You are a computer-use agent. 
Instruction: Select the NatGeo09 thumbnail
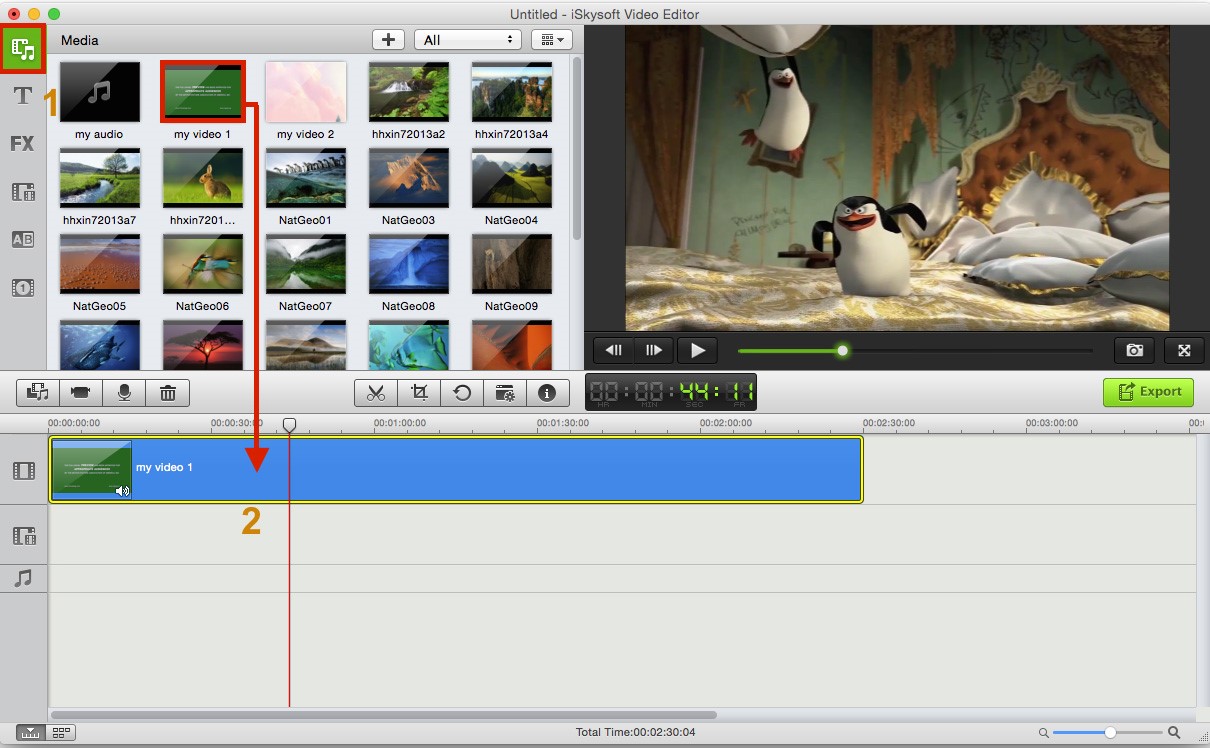pyautogui.click(x=511, y=265)
